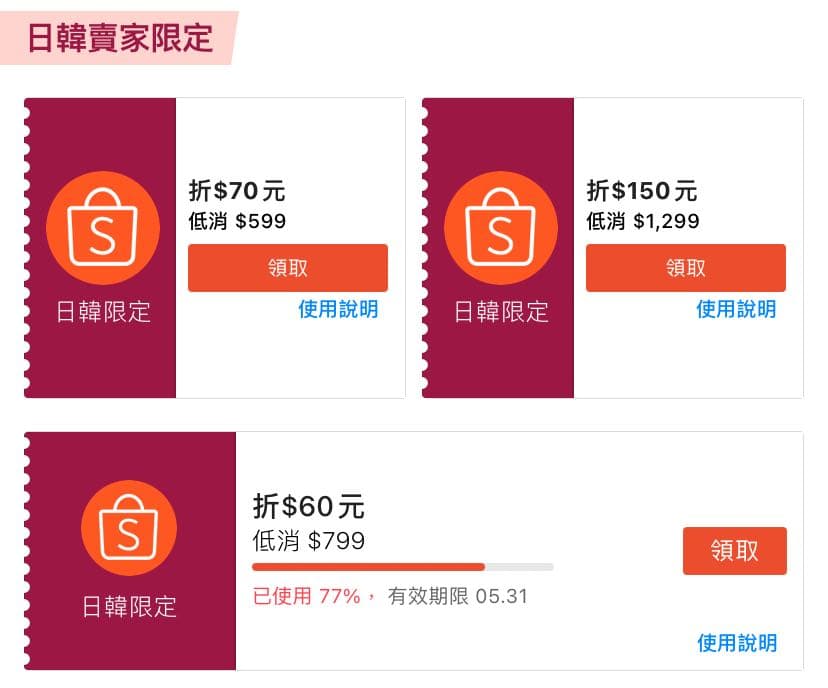This screenshot has height=688, width=828.
Task: Click 日韓限定 label on $70 coupon
Action: tap(103, 312)
